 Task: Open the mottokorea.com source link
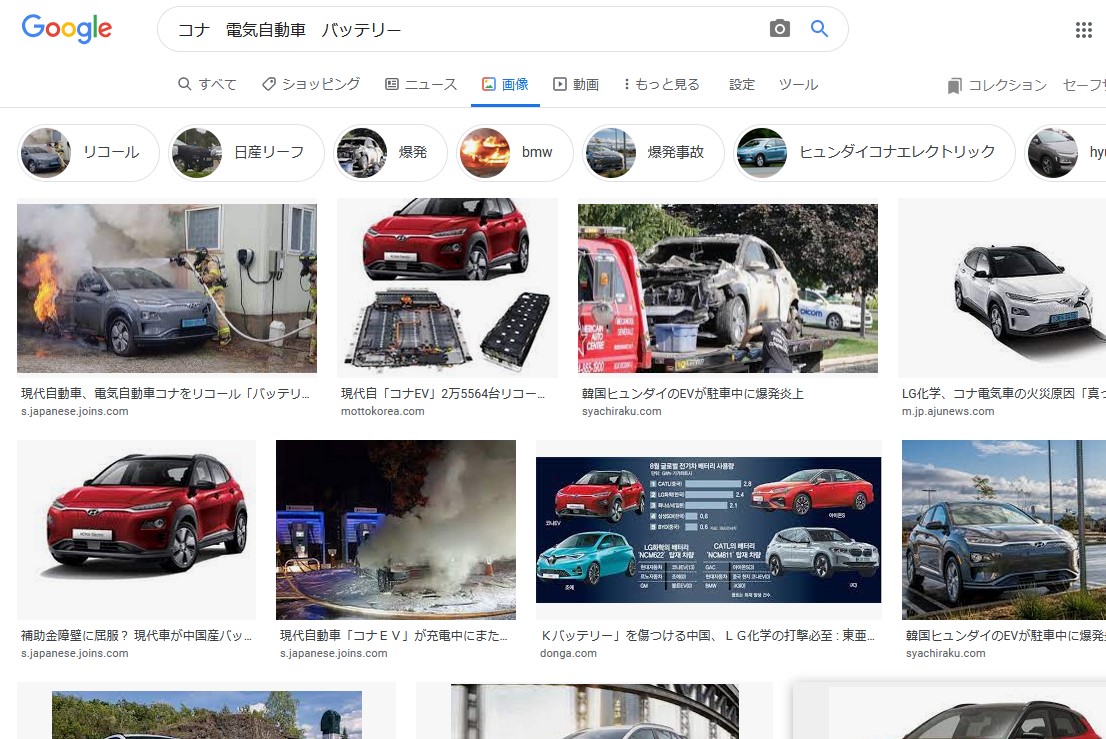382,411
